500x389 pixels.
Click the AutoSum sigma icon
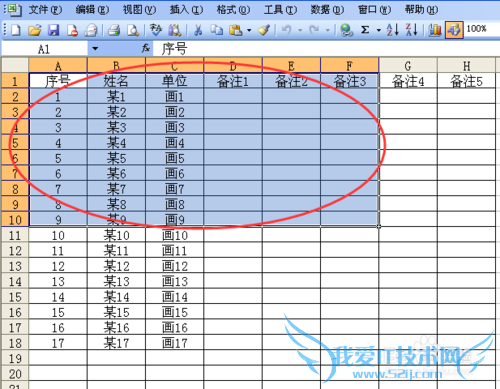tap(365, 30)
